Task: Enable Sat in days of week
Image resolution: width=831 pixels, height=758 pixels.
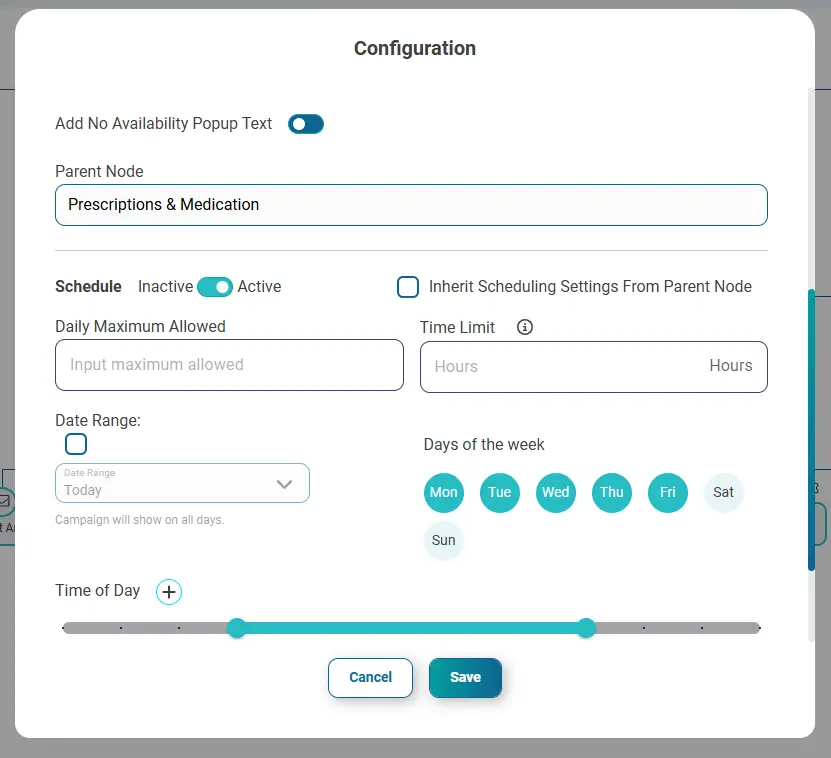Action: 723,492
